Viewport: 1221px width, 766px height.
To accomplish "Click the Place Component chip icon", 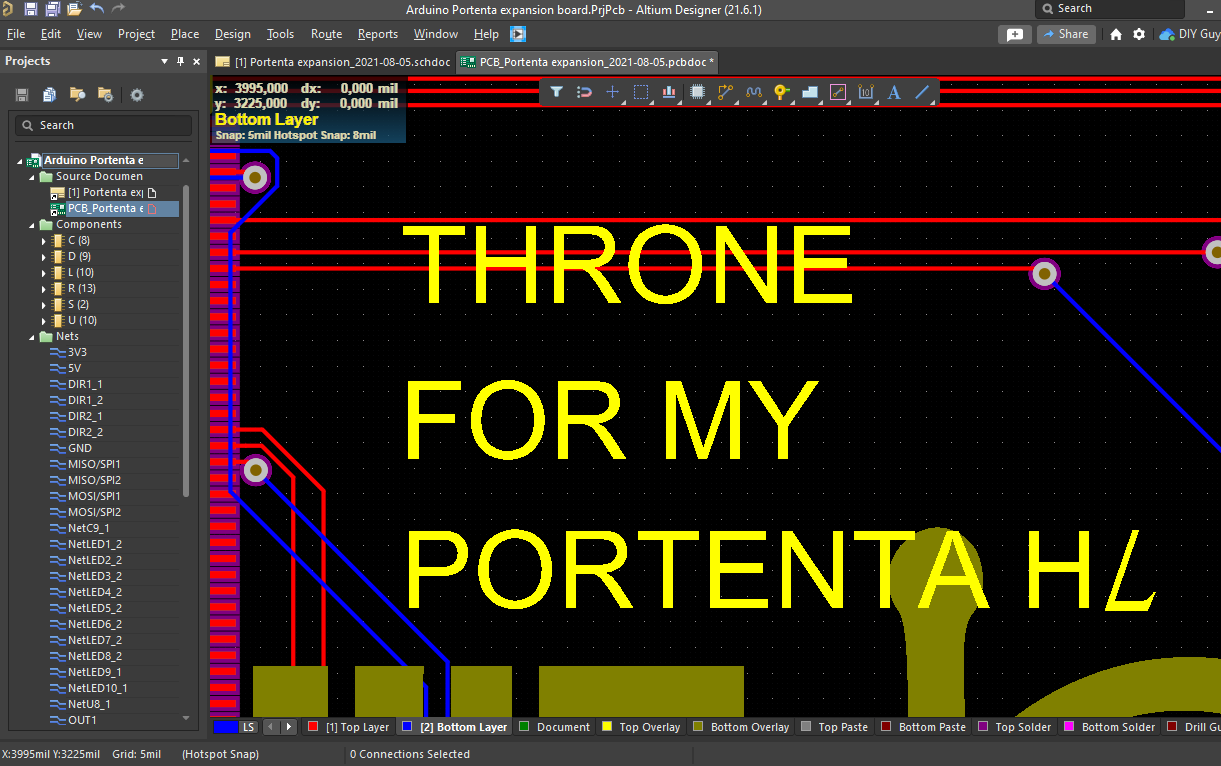I will [x=698, y=92].
